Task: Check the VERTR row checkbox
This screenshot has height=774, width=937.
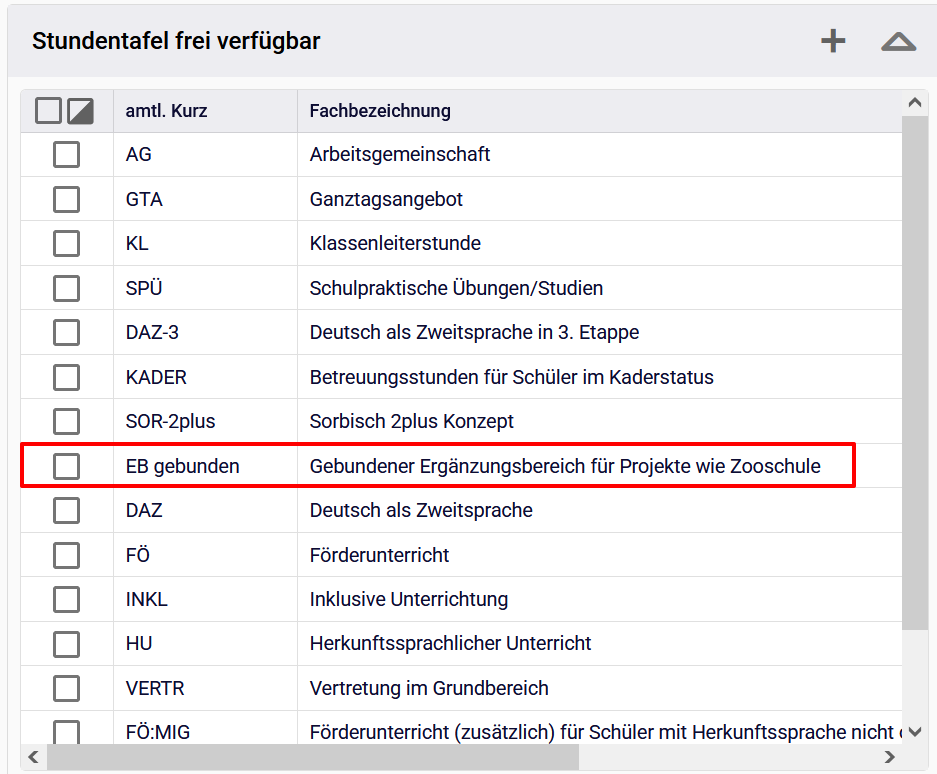Action: click(66, 688)
